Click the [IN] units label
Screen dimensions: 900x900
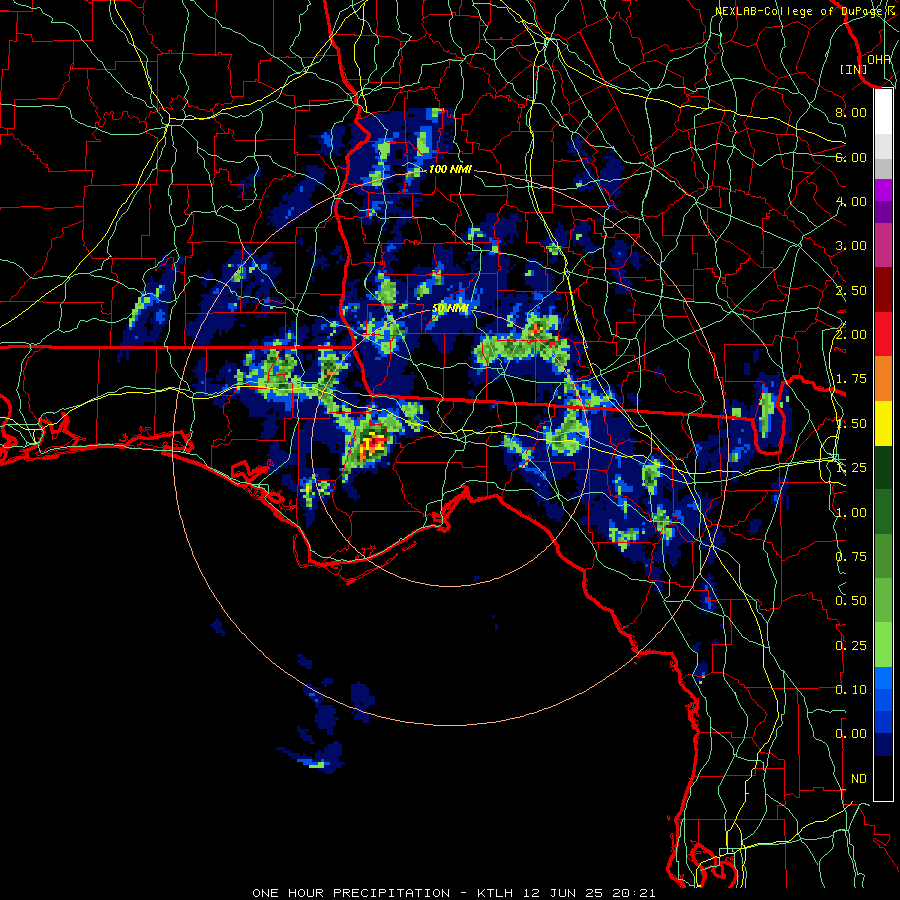coord(853,69)
